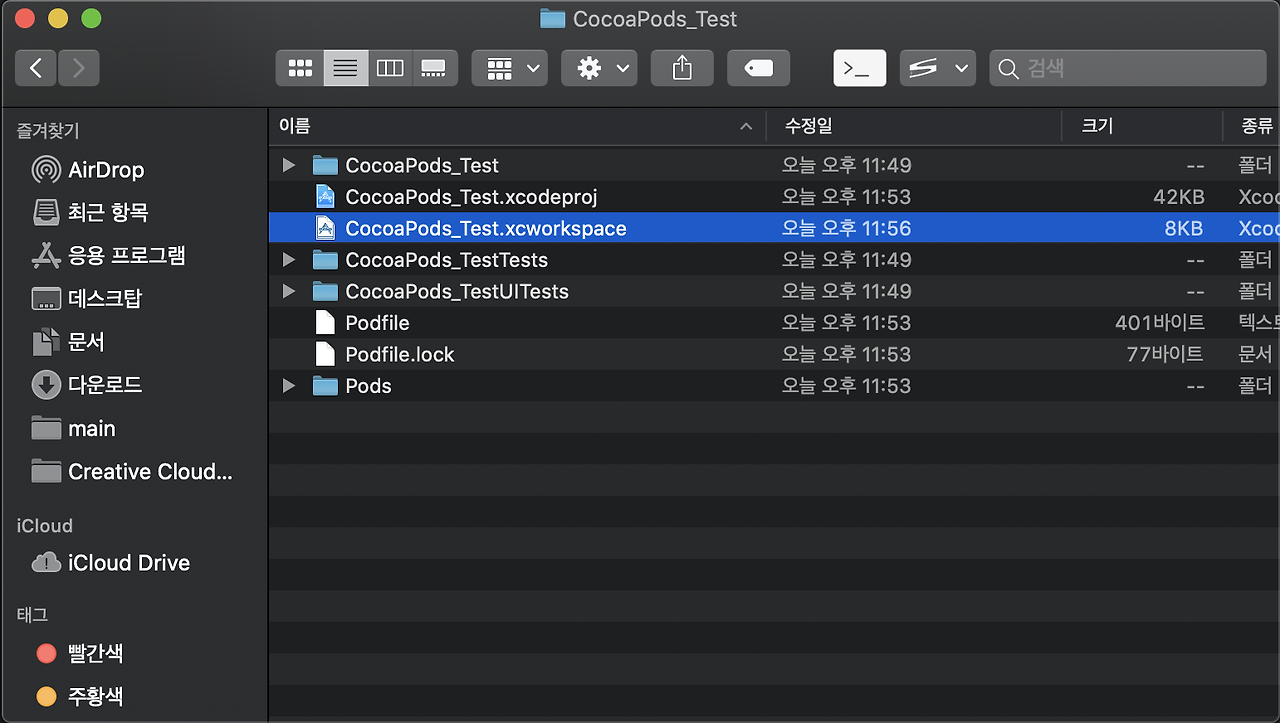Click the 77바이트 size cell
The image size is (1280, 723).
point(1165,354)
